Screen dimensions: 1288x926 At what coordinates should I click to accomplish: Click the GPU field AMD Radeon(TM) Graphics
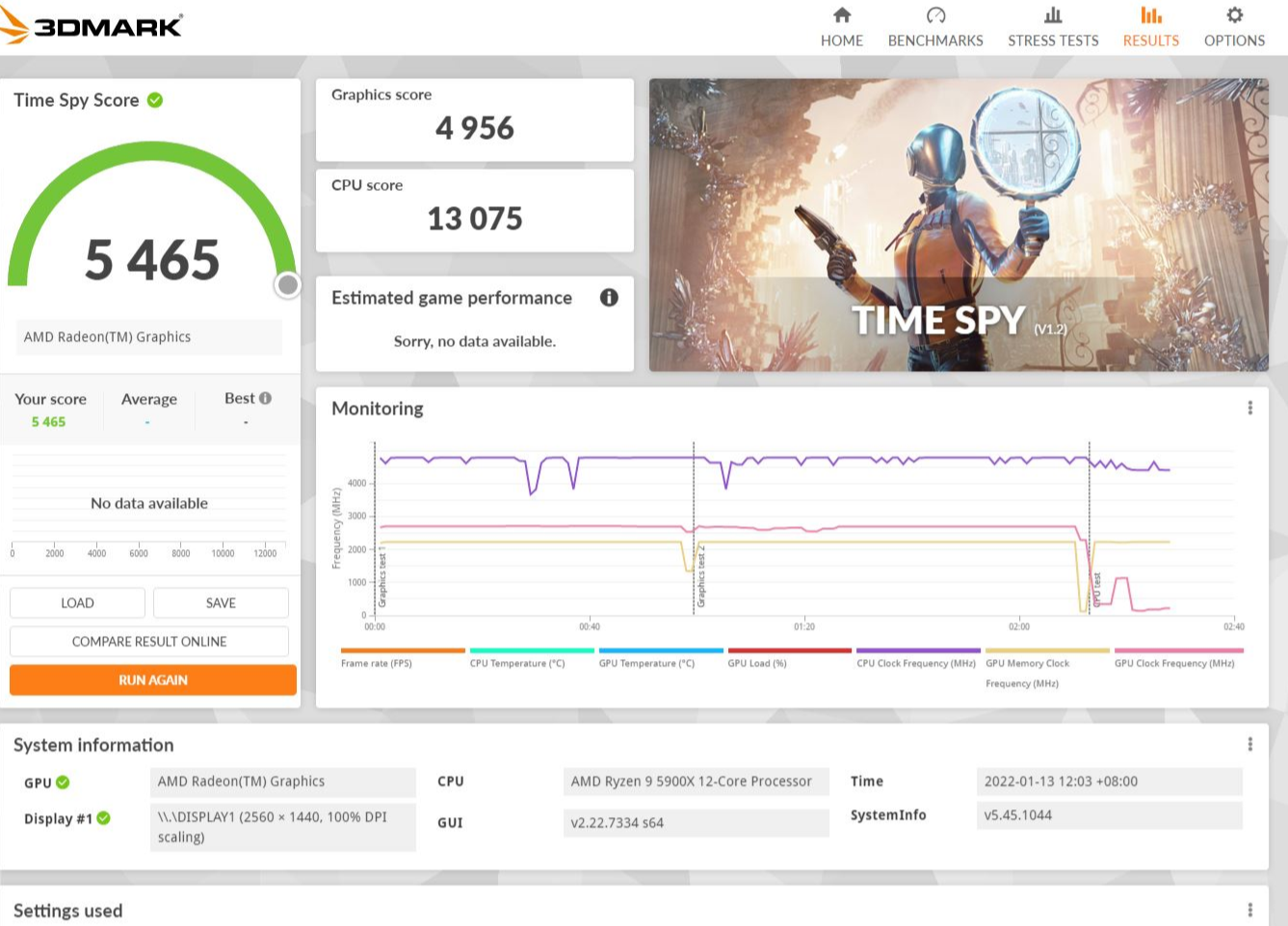tap(283, 781)
